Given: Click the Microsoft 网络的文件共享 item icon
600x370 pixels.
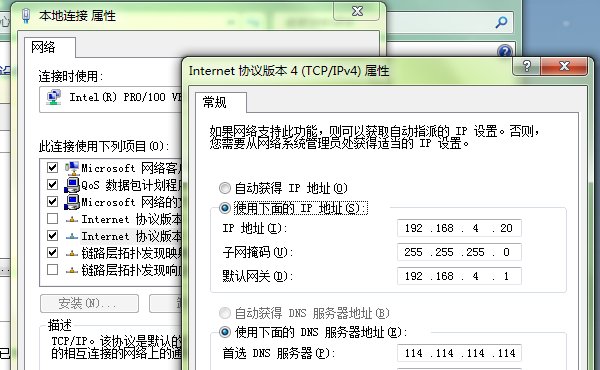Looking at the screenshot, I should tap(72, 202).
